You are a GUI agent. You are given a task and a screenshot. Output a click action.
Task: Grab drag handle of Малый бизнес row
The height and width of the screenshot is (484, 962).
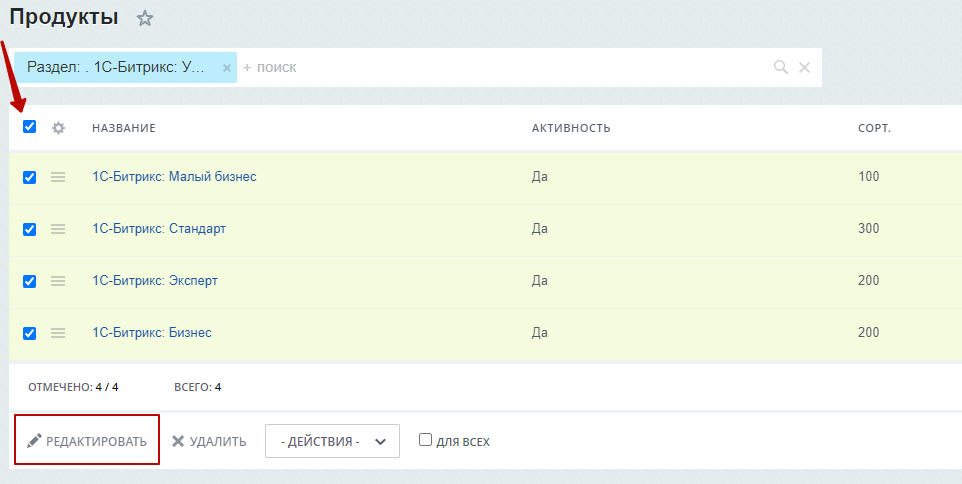(58, 177)
